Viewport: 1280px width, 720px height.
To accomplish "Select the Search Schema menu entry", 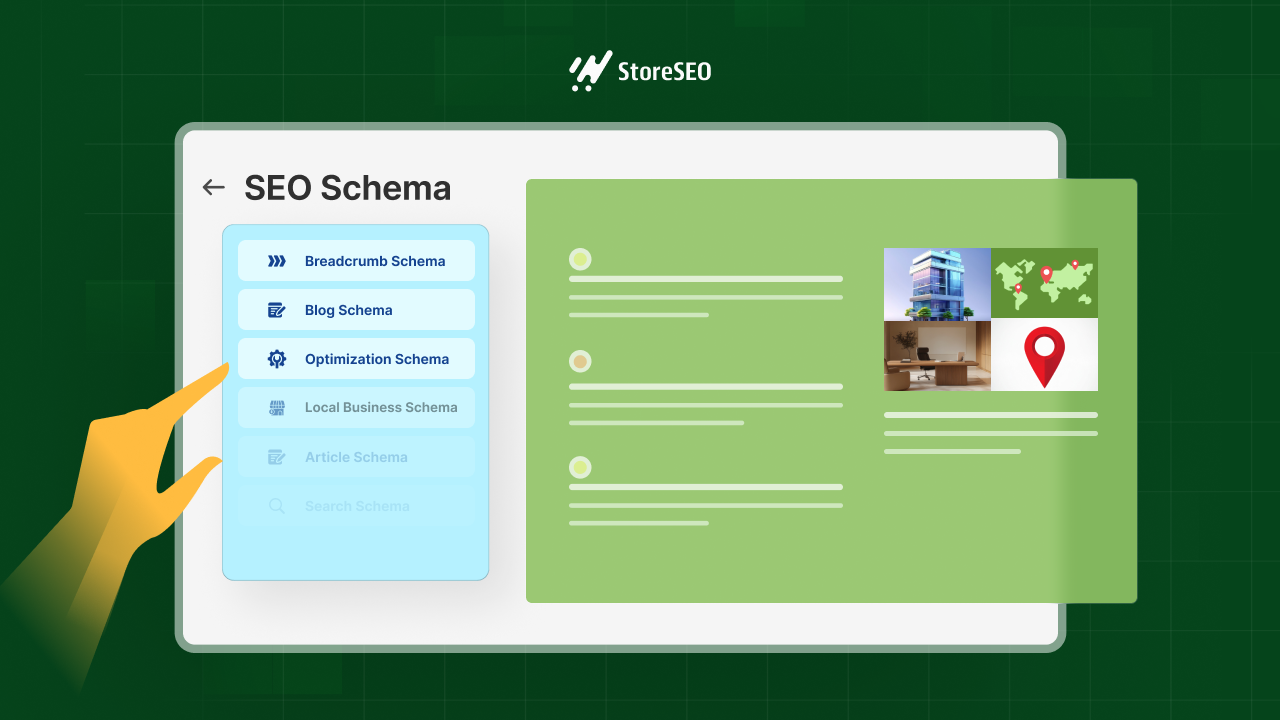I will 356,506.
